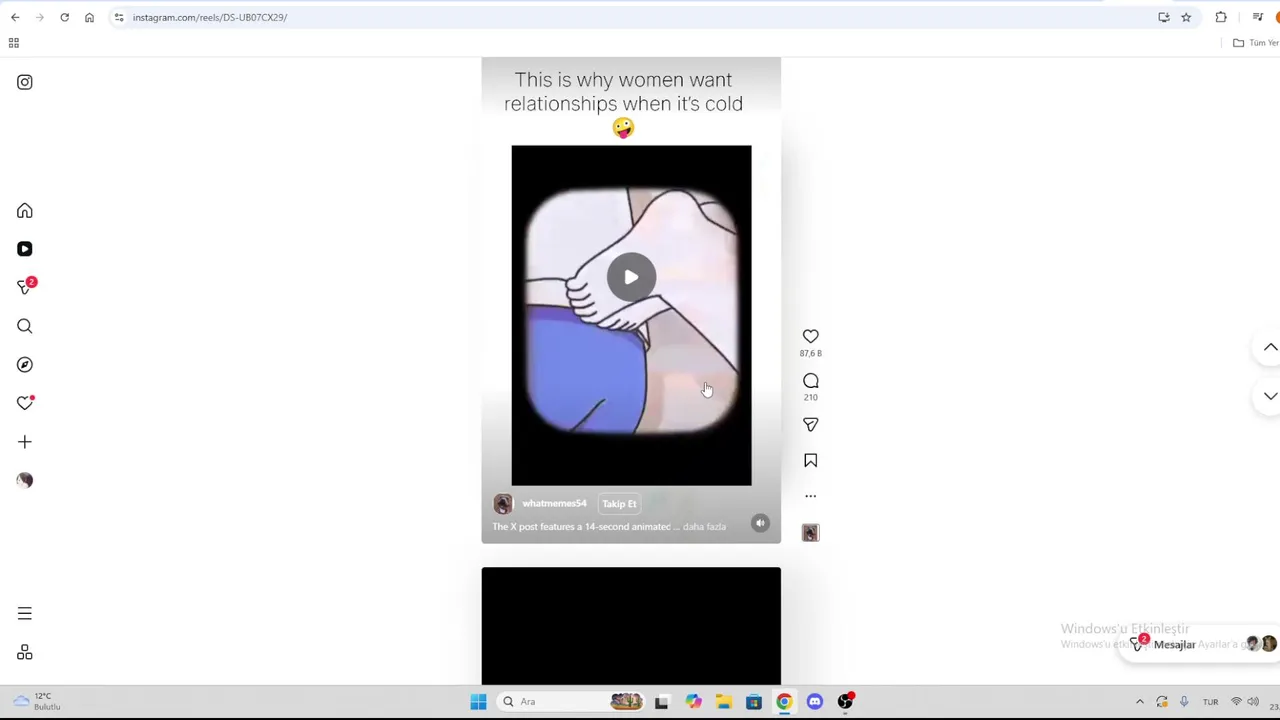Open OBS Studio from taskbar

846,702
